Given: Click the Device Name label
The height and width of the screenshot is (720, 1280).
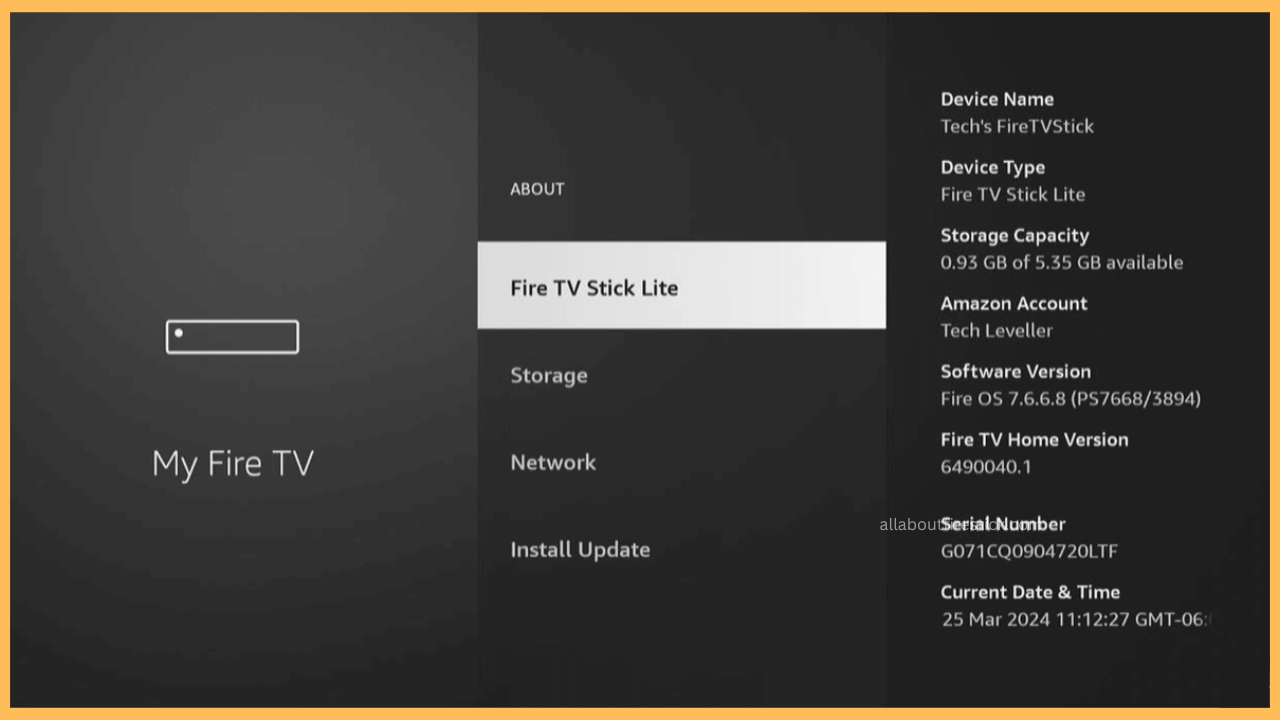Looking at the screenshot, I should (997, 99).
